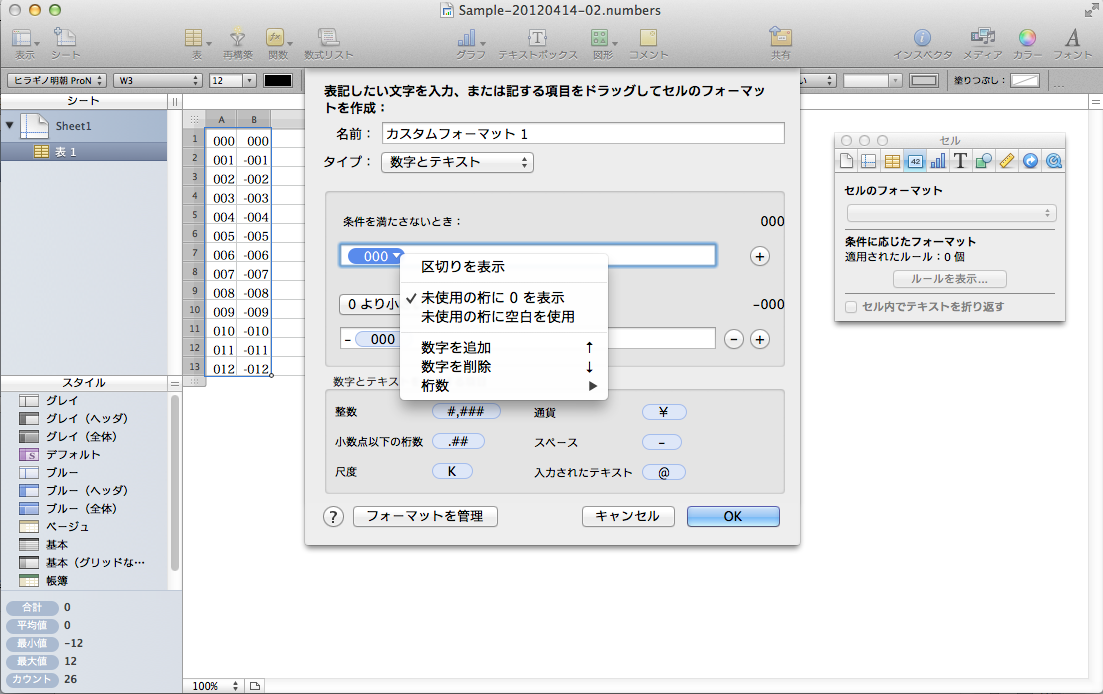Click the Media browser icon
Image resolution: width=1103 pixels, height=694 pixels.
(x=982, y=38)
